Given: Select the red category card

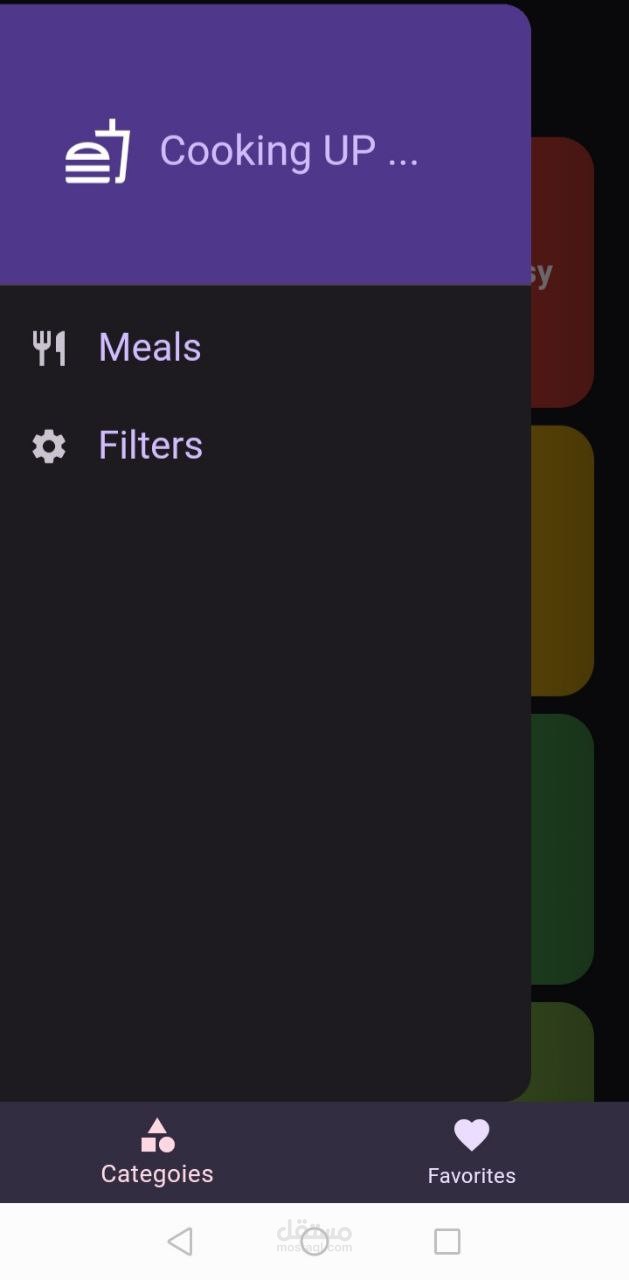Looking at the screenshot, I should point(562,272).
